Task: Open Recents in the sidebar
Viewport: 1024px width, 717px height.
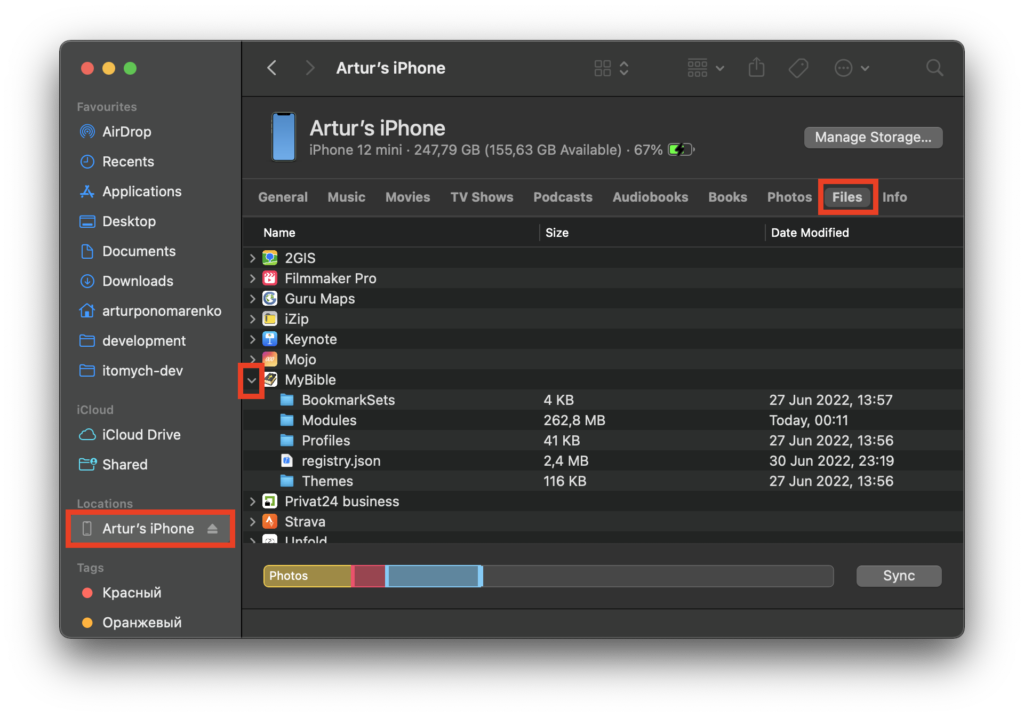Action: (x=128, y=162)
